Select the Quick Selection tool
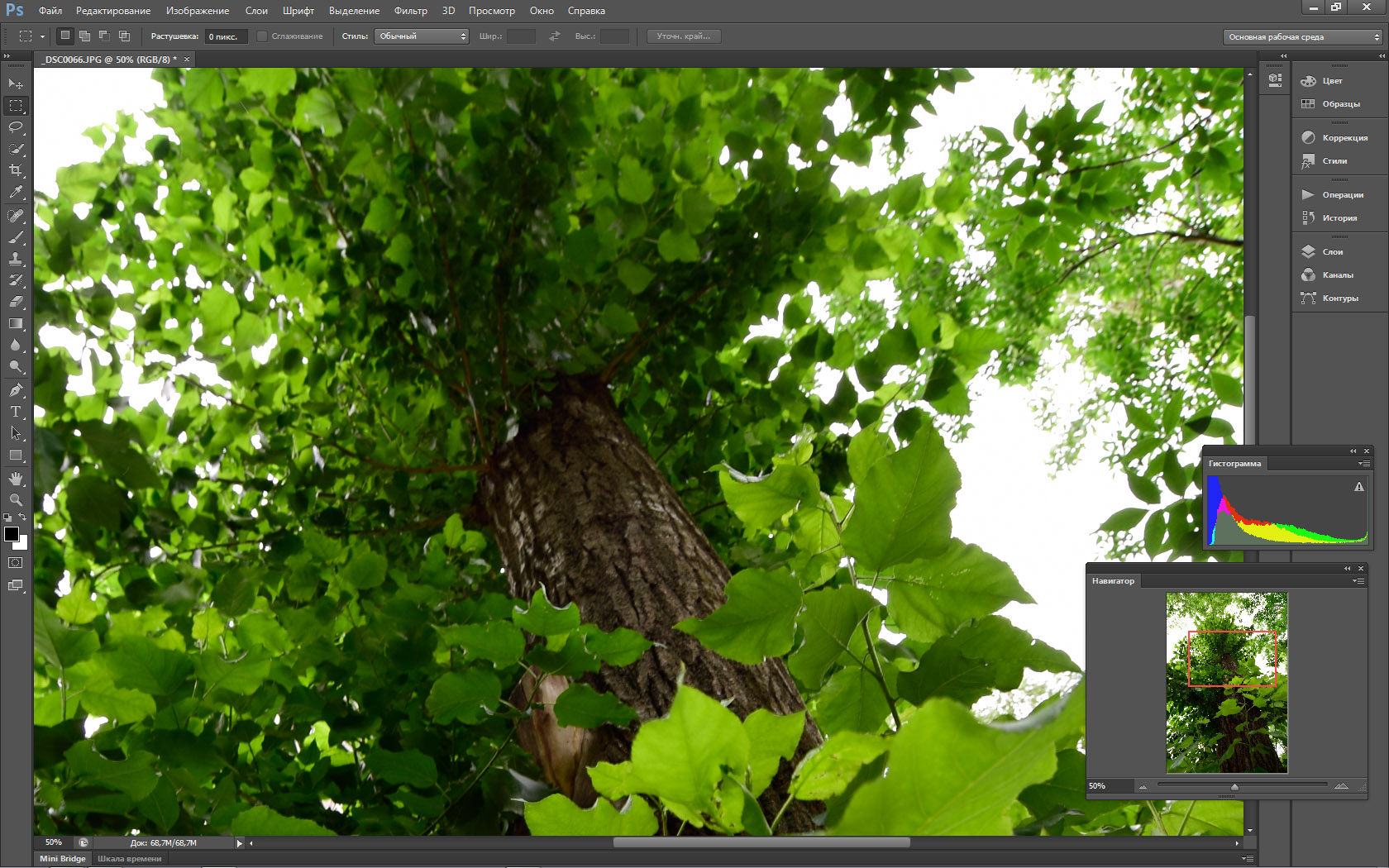Screen dimensions: 1389x868 tap(16, 149)
